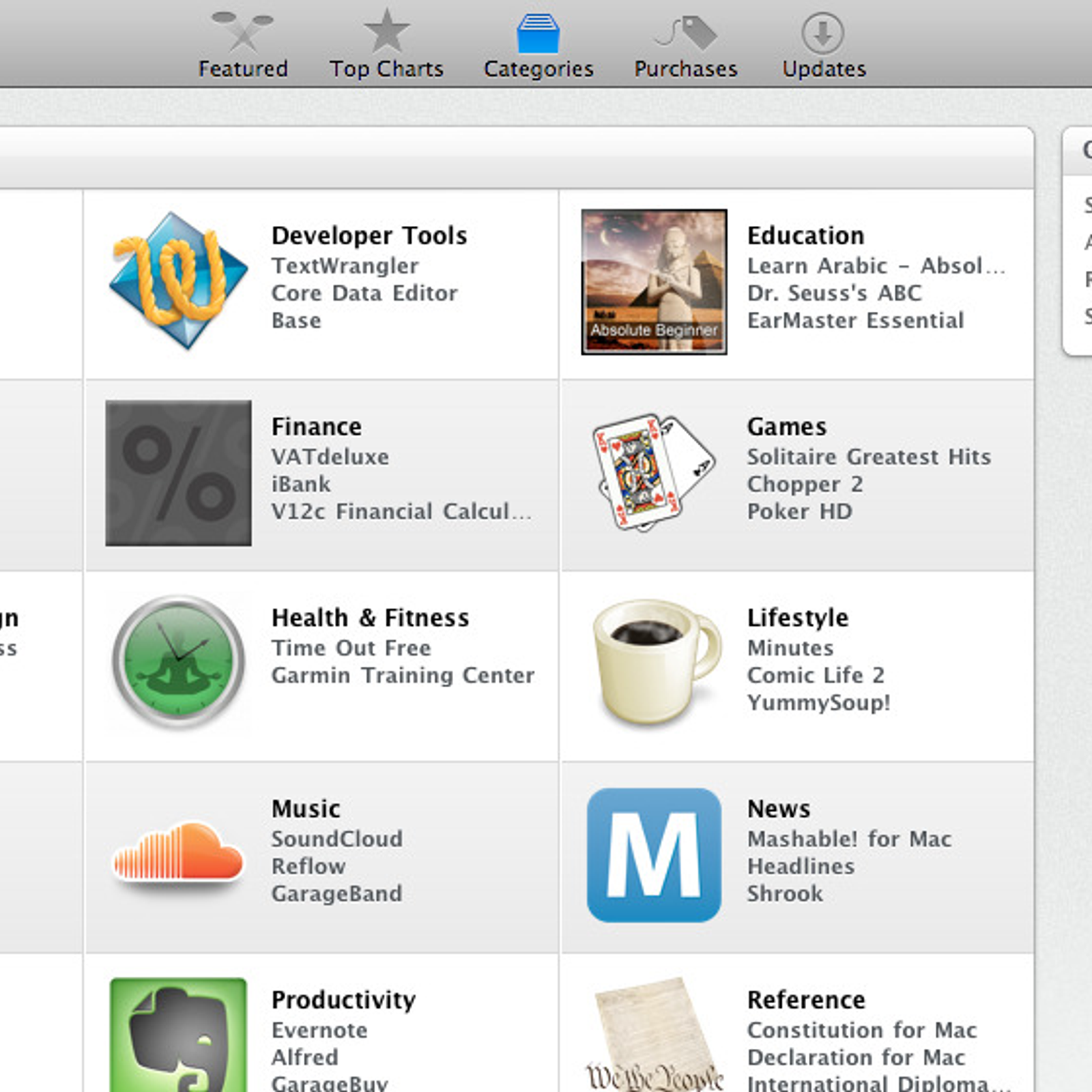The height and width of the screenshot is (1092, 1092).
Task: Open the Music category heading
Action: pyautogui.click(x=306, y=809)
